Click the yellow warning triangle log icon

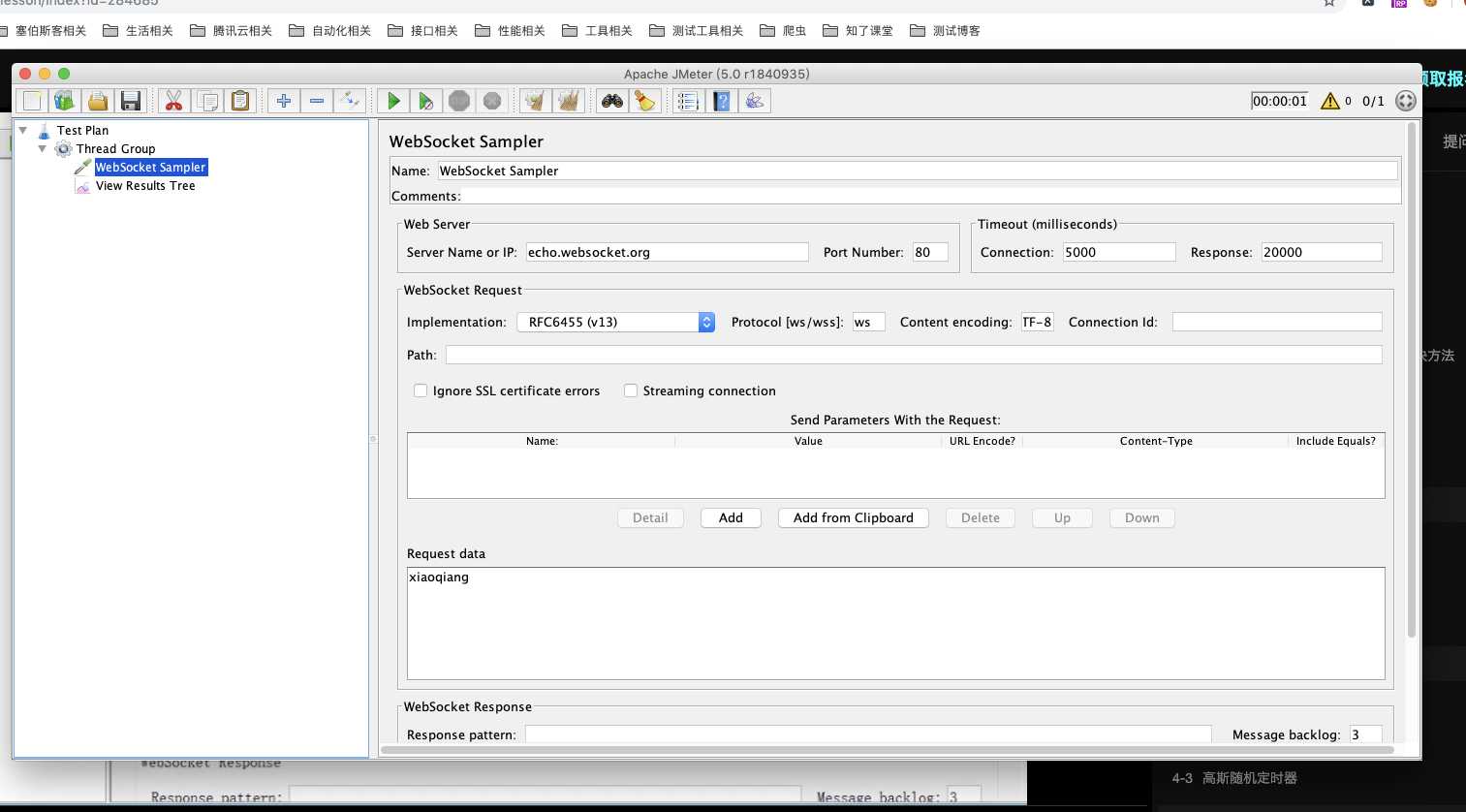pyautogui.click(x=1330, y=101)
